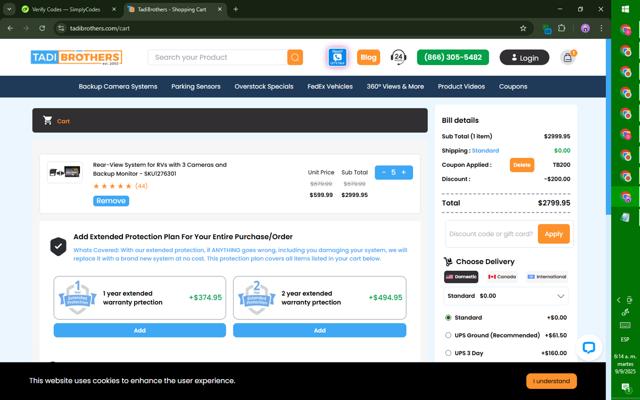
Task: Choose International delivery toggle
Action: pos(547,277)
